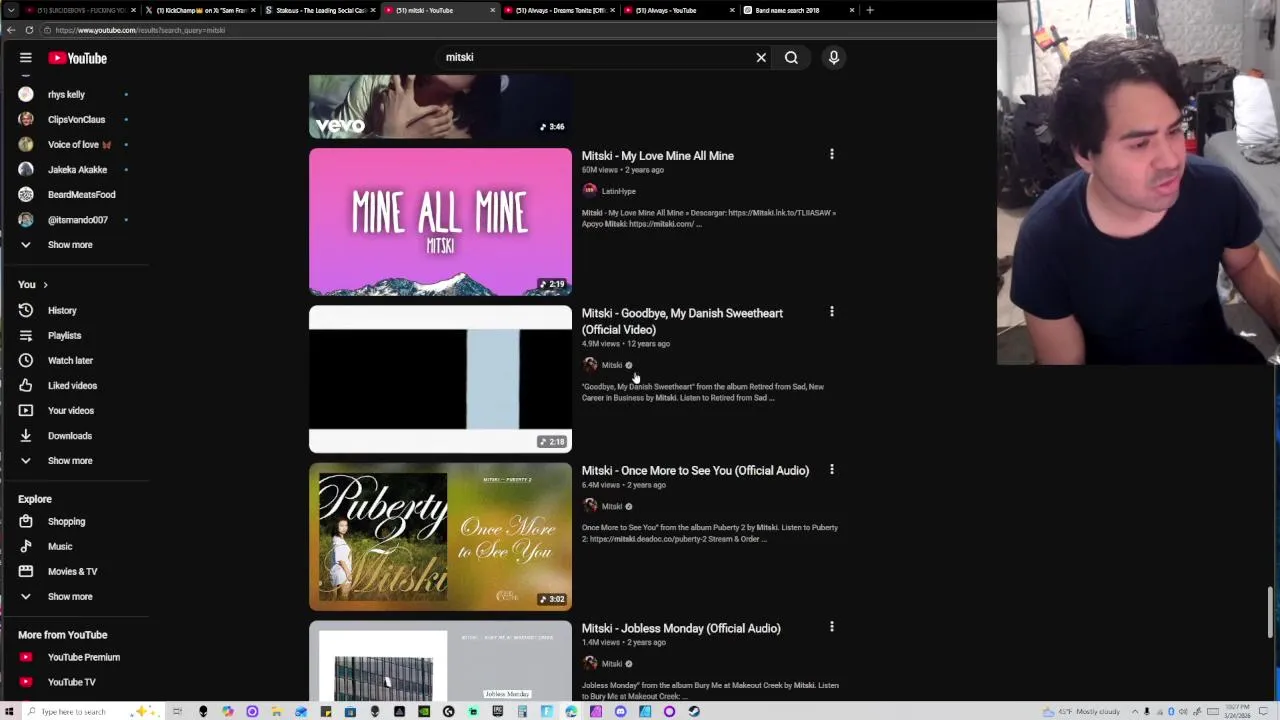Viewport: 1280px width, 720px height.
Task: Open Goodbye, My Danish Sweetheart title
Action: [x=682, y=321]
